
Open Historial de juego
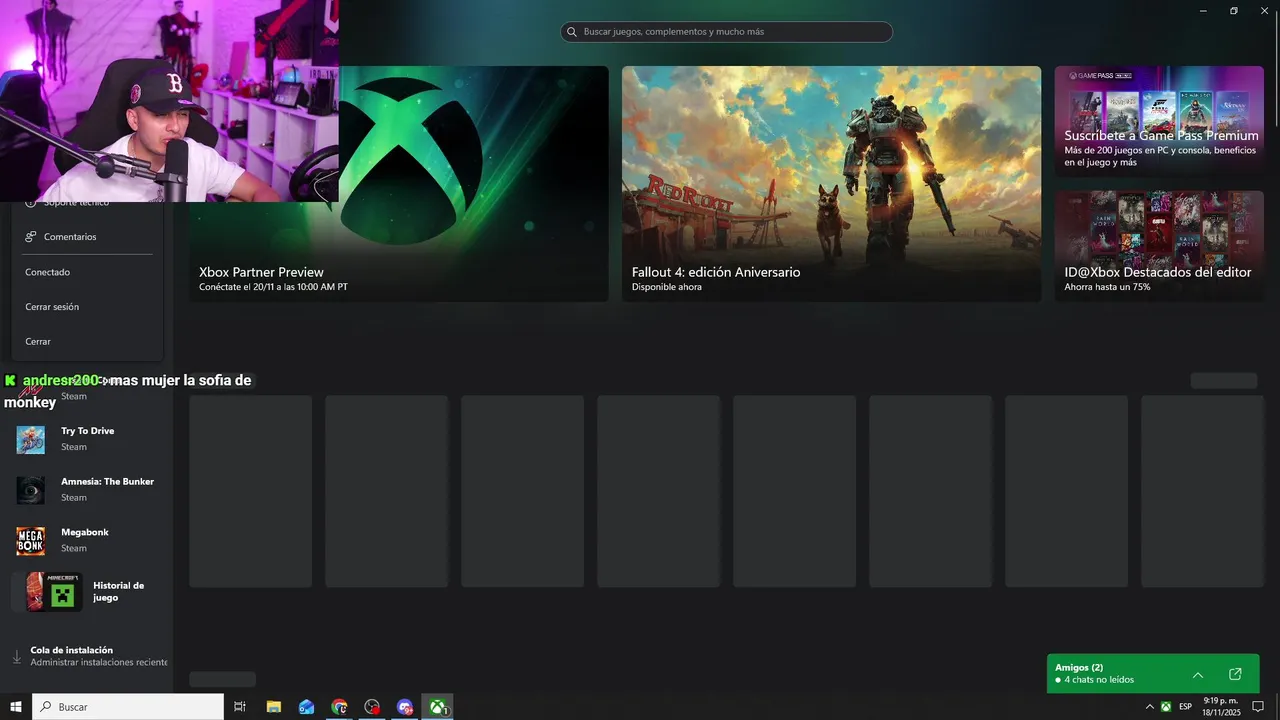pos(86,592)
